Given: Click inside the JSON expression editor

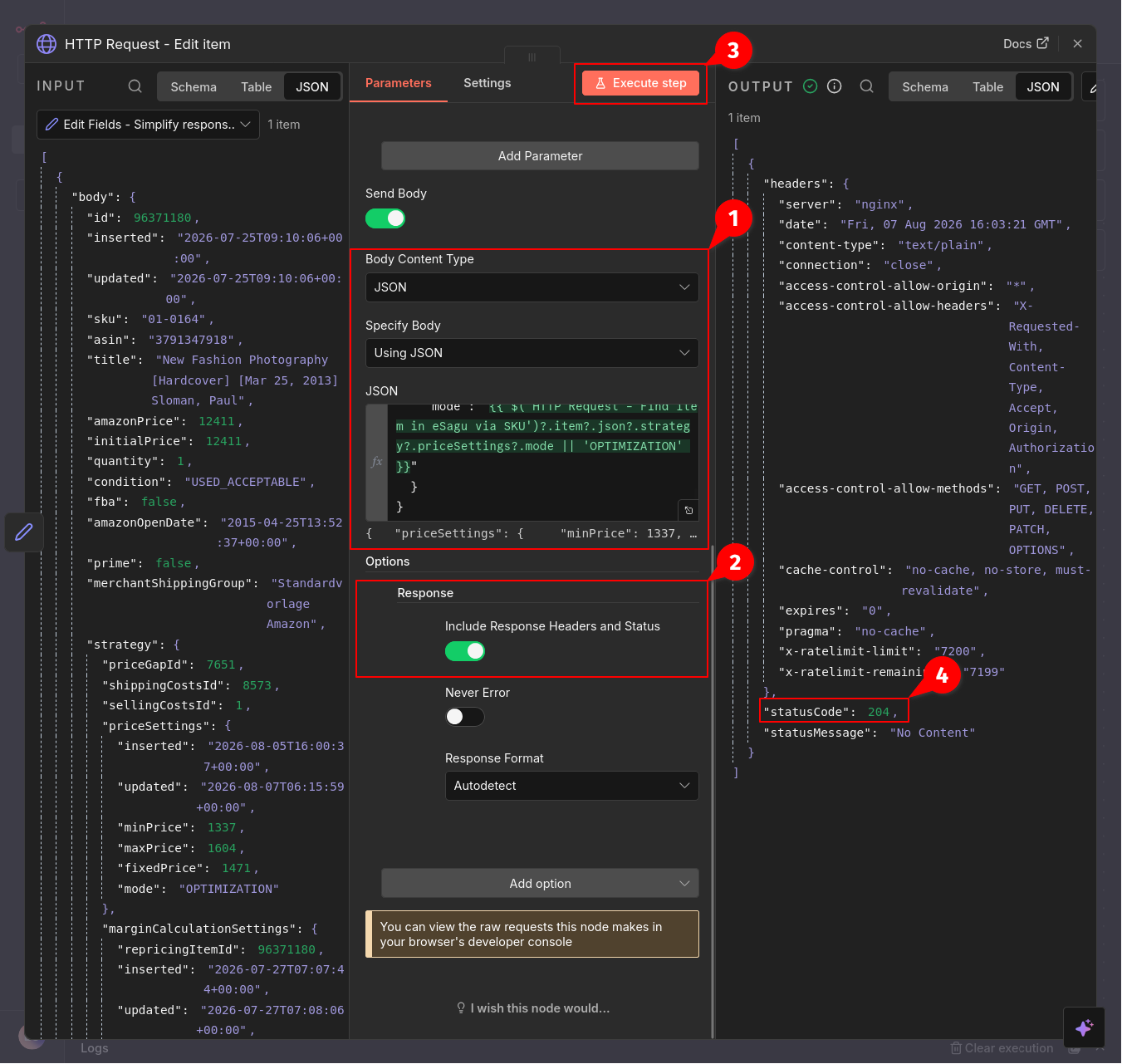Looking at the screenshot, I should (543, 463).
